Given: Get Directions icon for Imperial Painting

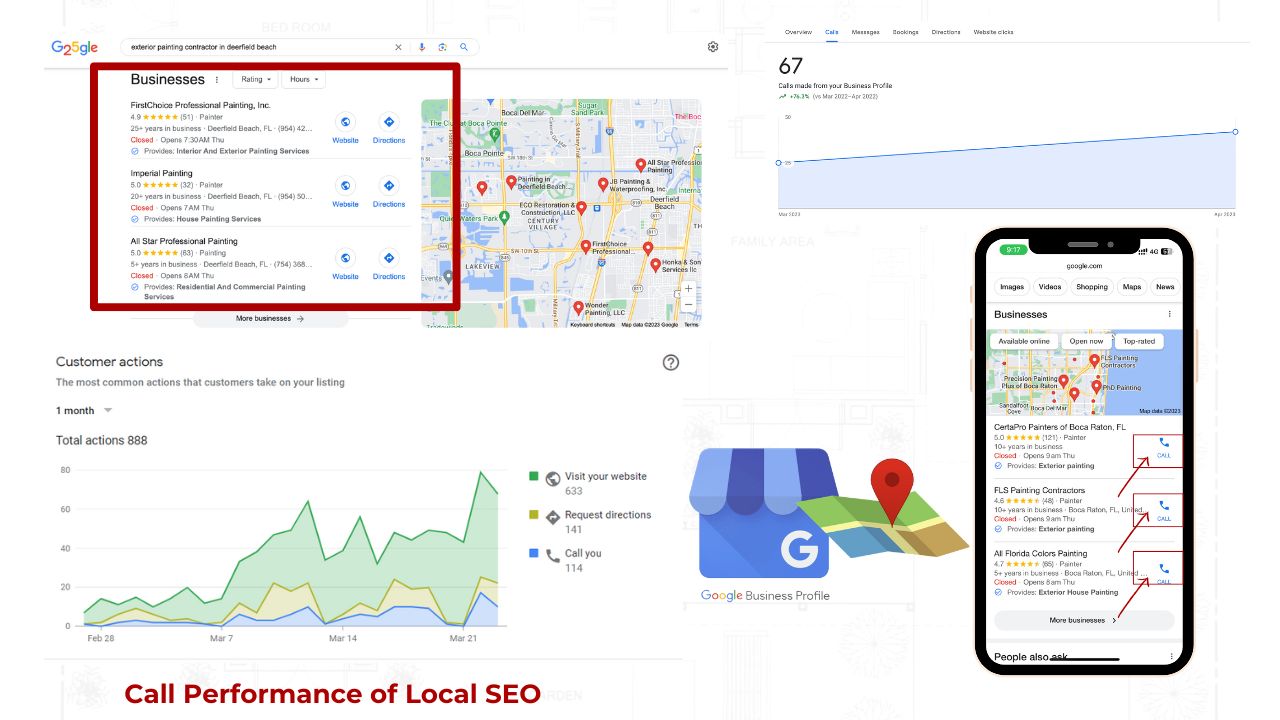Looking at the screenshot, I should click(389, 186).
